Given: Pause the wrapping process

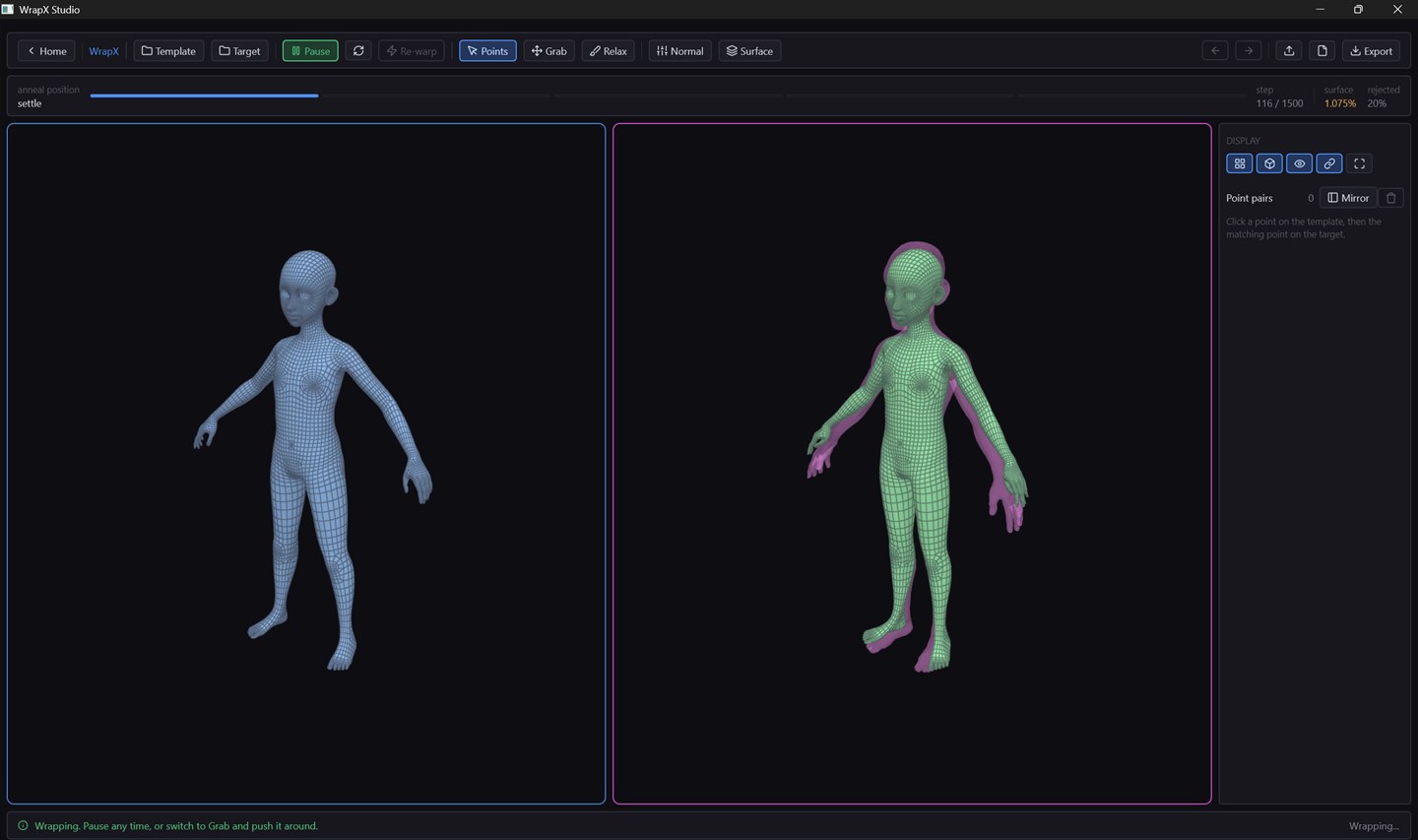Looking at the screenshot, I should click(x=310, y=50).
